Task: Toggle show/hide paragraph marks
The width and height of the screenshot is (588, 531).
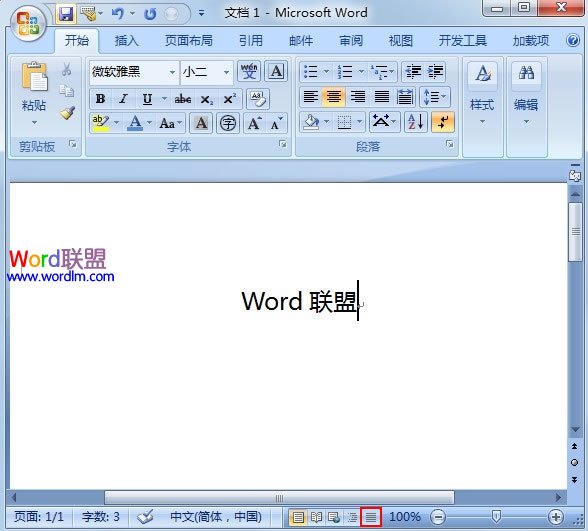Action: pyautogui.click(x=443, y=122)
